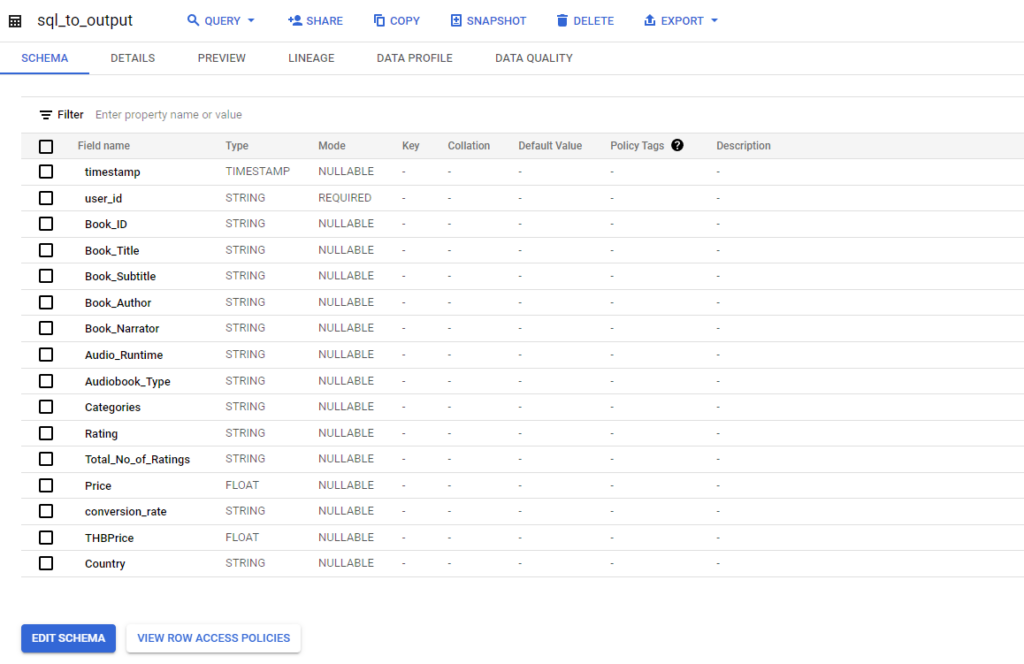Screen dimensions: 1024x664
Task: Click the Share add-person icon
Action: click(294, 21)
